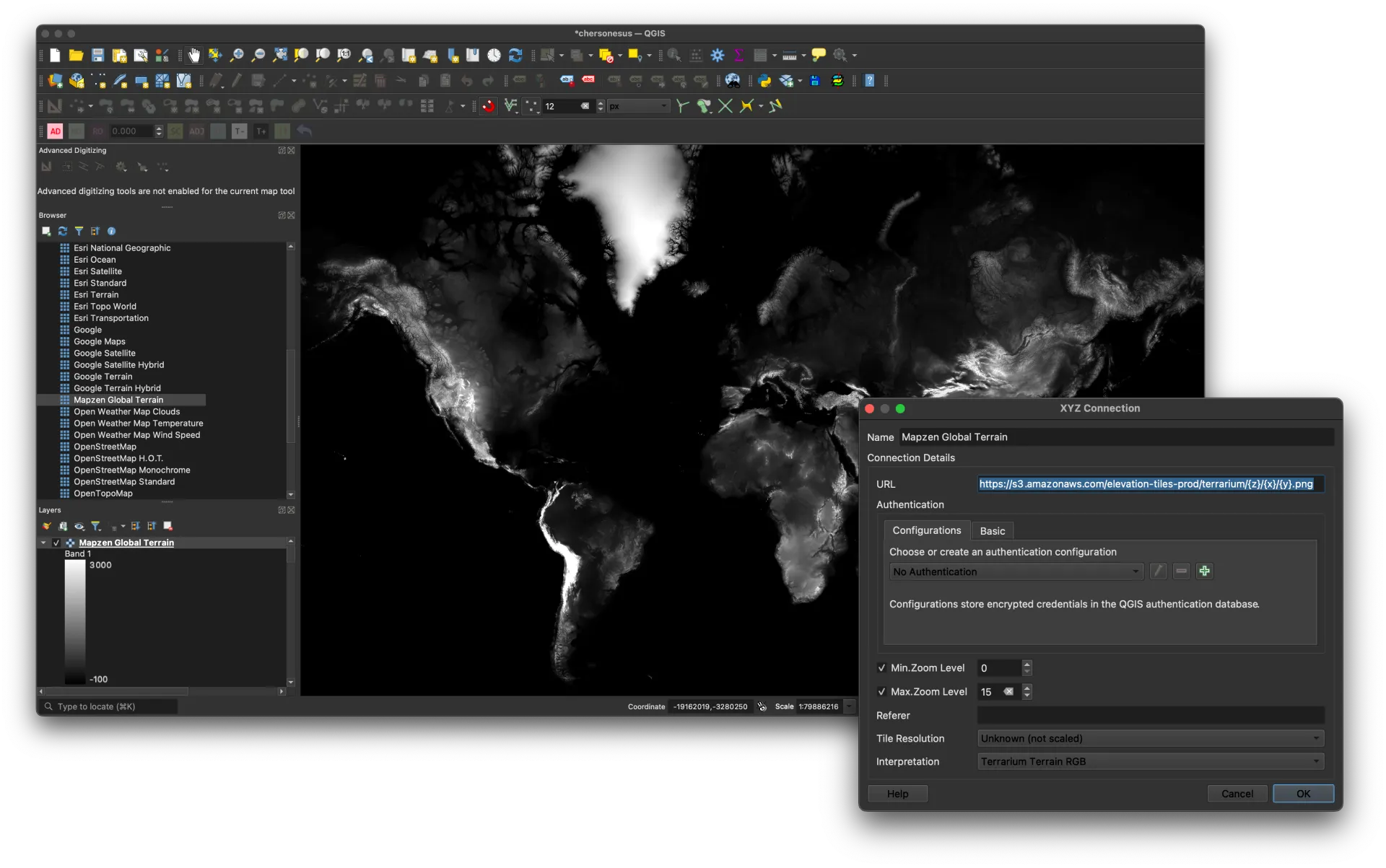Click the Open Project folder icon
1386x868 pixels.
click(76, 55)
